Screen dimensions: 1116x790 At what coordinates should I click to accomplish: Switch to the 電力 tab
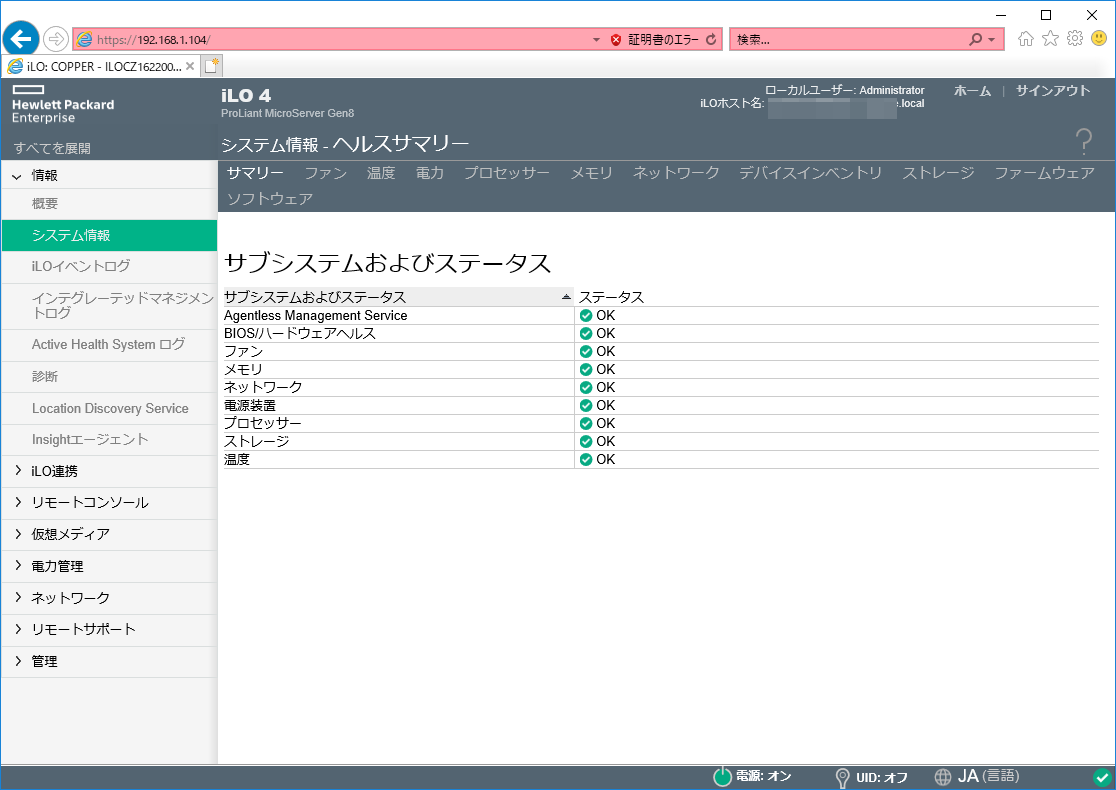pos(430,173)
